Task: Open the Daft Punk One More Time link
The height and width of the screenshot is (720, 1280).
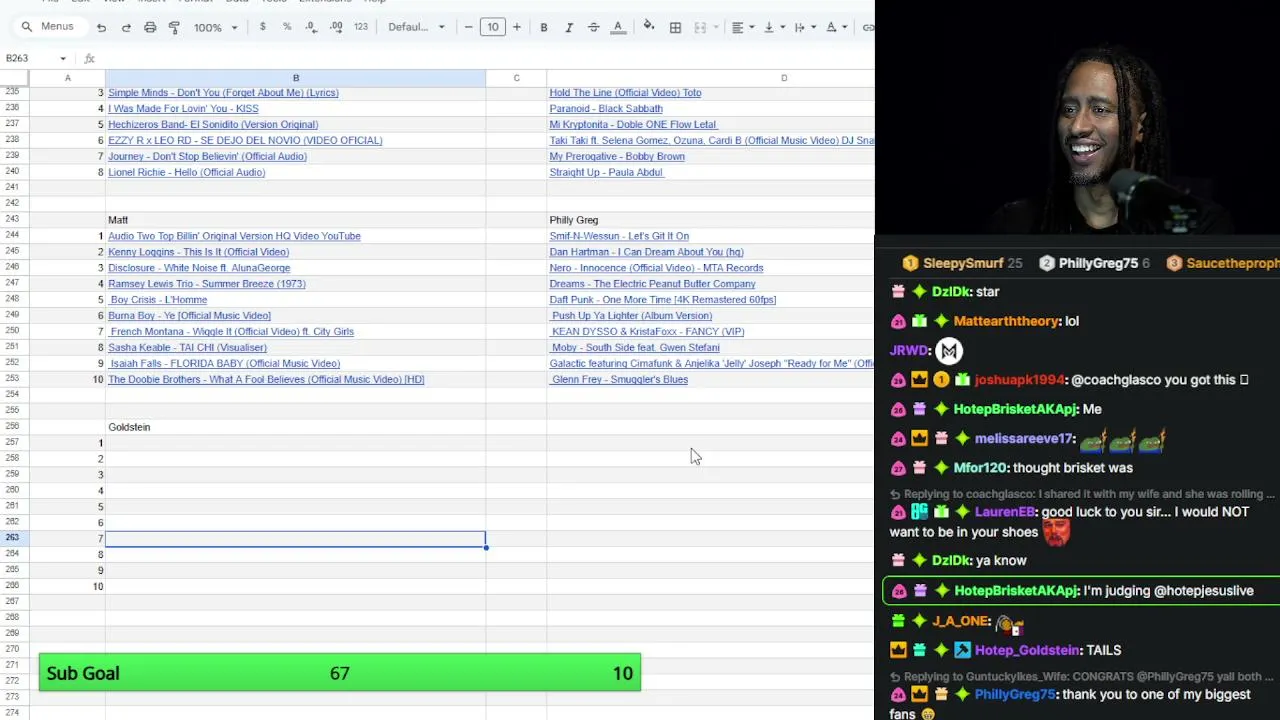Action: coord(662,300)
